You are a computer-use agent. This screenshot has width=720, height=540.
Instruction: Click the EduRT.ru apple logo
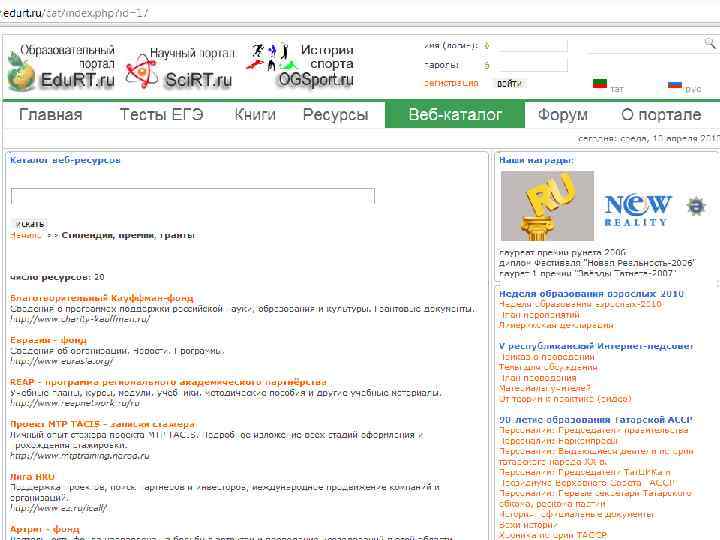click(x=21, y=72)
